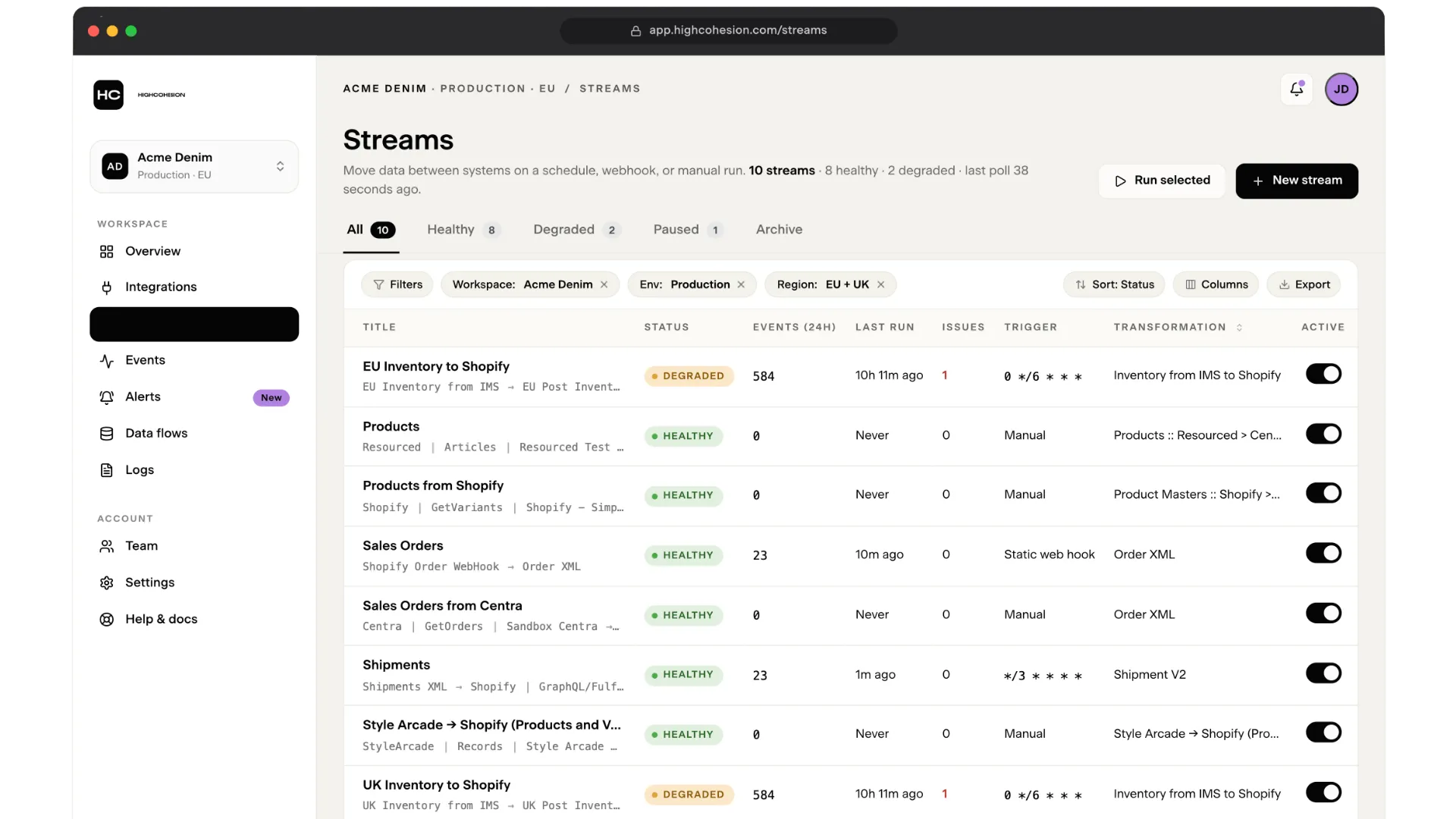Click the Events activity icon

(107, 361)
